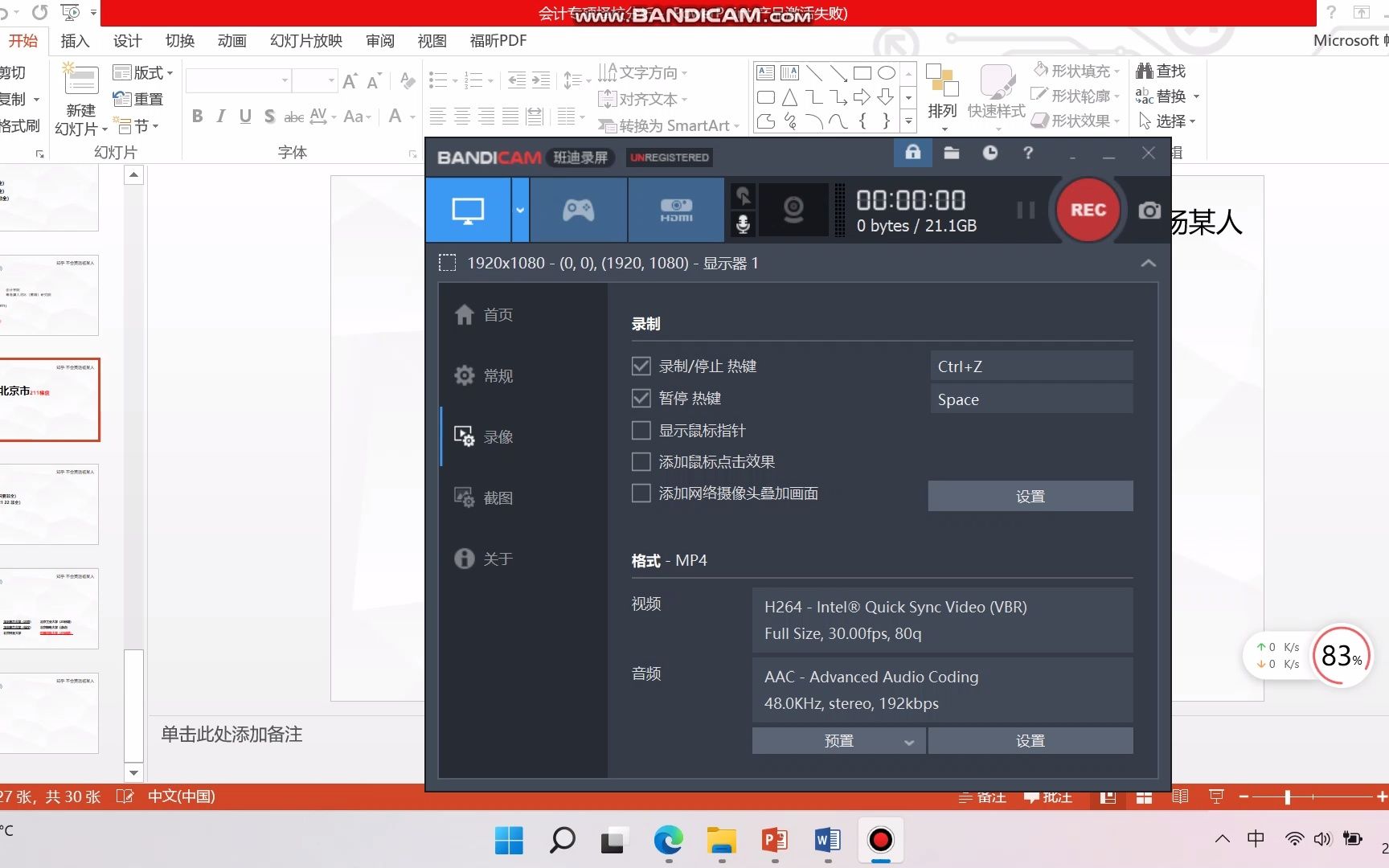This screenshot has height=868, width=1389.
Task: Open Windows Start menu
Action: (509, 841)
